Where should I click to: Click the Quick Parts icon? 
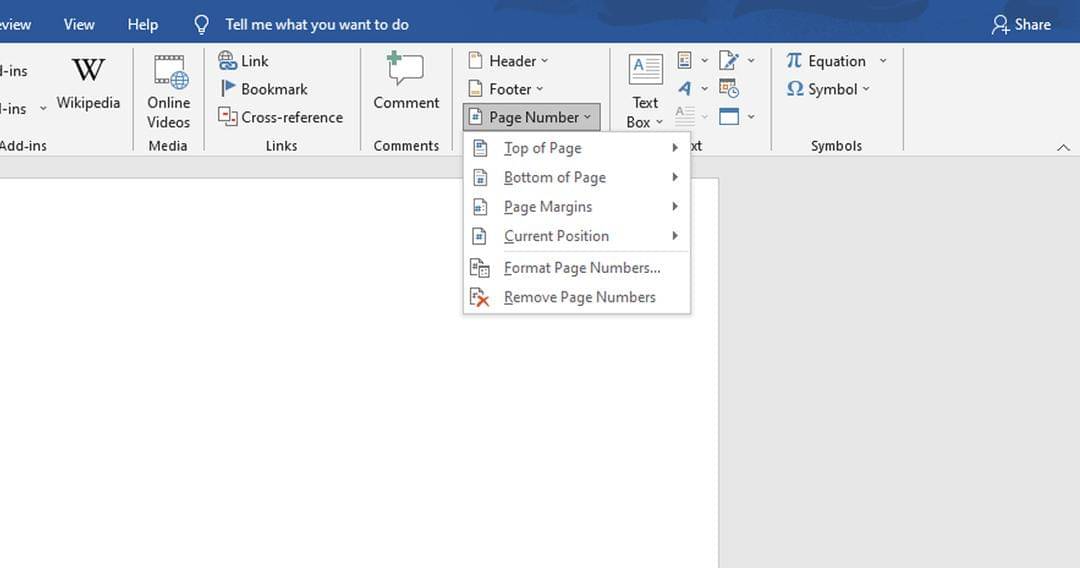pos(685,61)
